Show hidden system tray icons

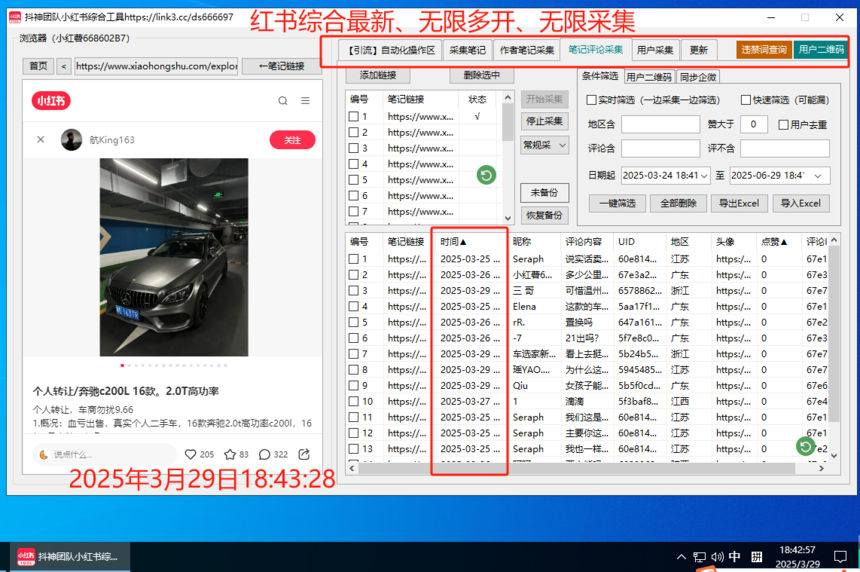tap(681, 557)
